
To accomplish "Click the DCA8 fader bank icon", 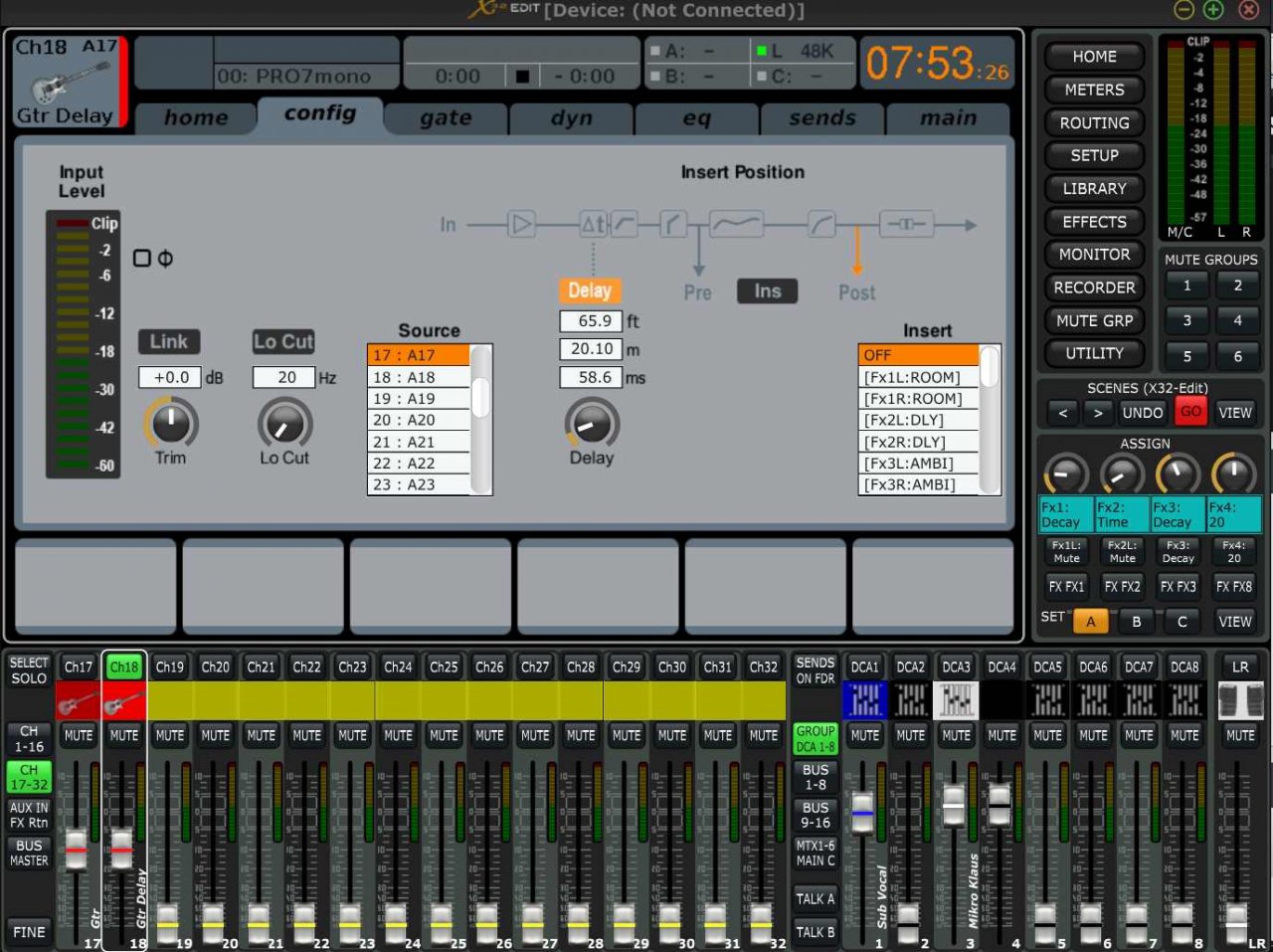I will (x=1185, y=701).
